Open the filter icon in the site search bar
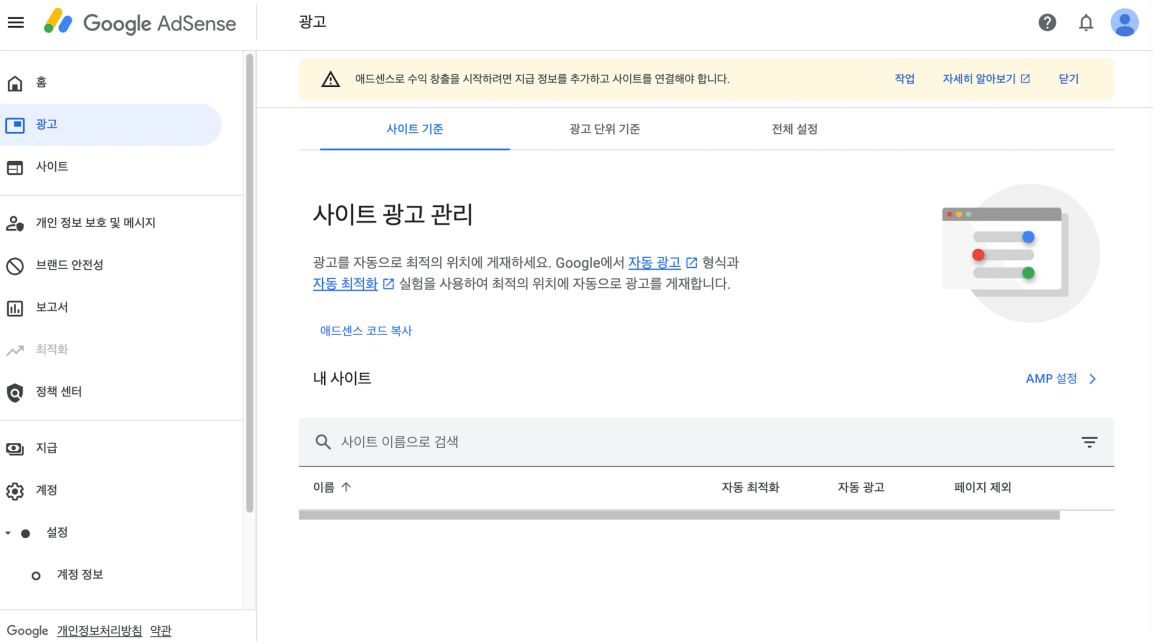This screenshot has width=1153, height=641. tap(1089, 442)
